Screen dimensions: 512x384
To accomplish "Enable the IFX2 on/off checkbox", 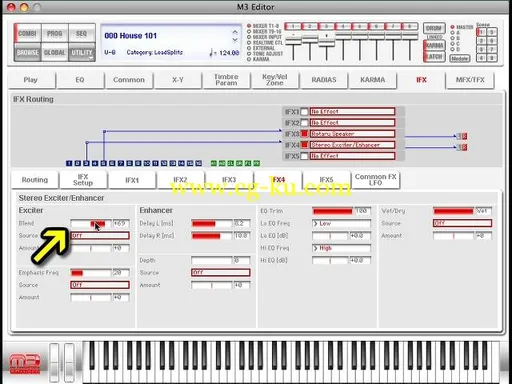I will [304, 123].
